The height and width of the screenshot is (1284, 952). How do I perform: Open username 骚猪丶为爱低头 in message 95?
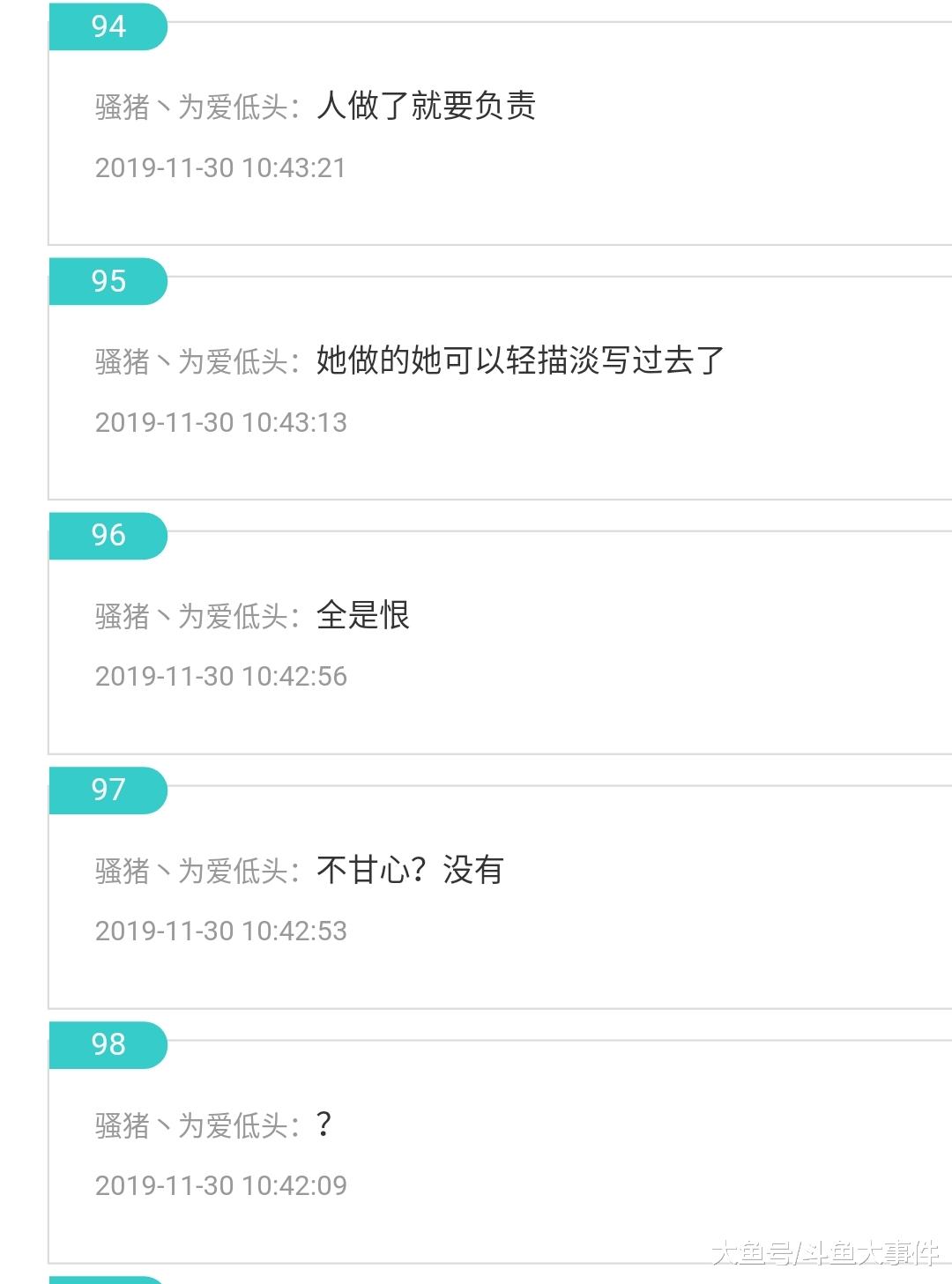tap(192, 361)
